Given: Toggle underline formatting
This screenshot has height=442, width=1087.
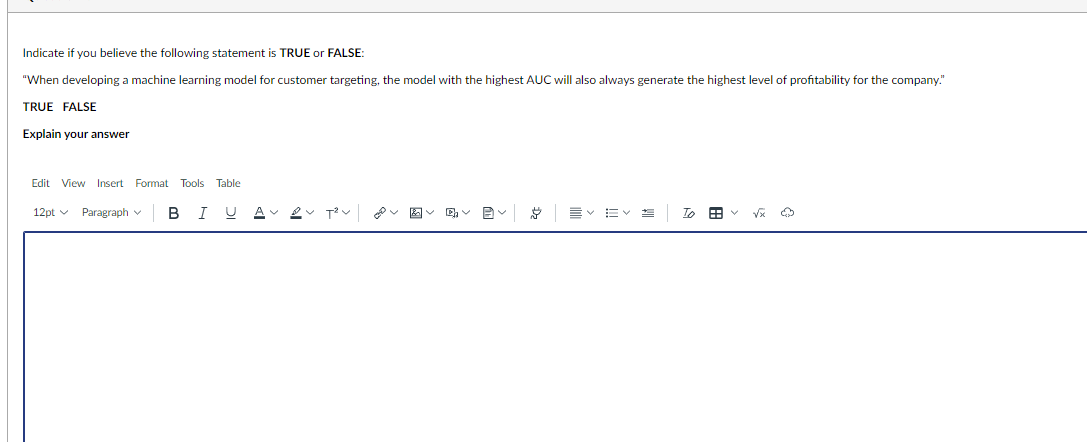Looking at the screenshot, I should coord(230,213).
